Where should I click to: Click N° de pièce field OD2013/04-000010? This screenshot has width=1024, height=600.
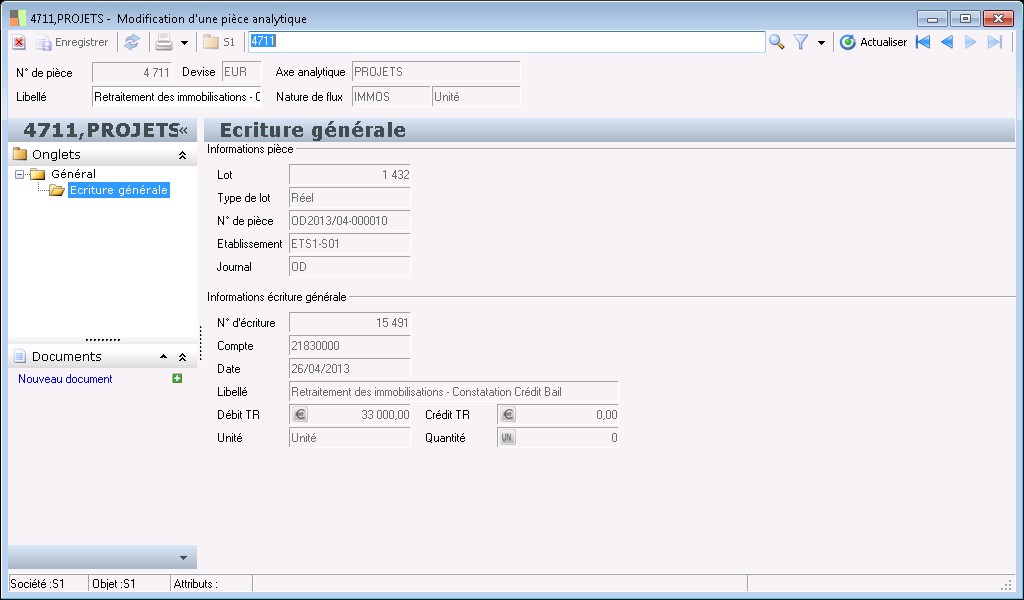pyautogui.click(x=349, y=221)
